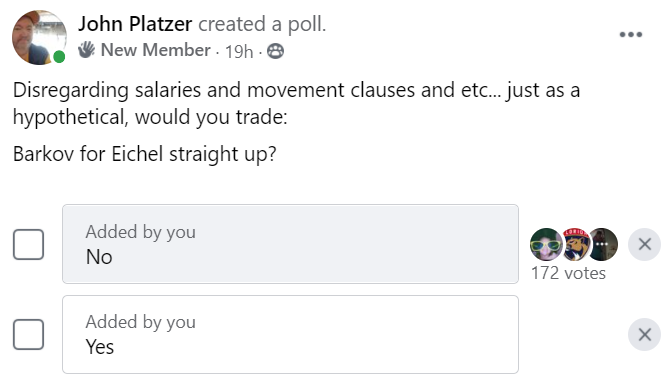Show more voters via ellipsis avatar
Viewport: 662px width, 385px height.
[604, 244]
